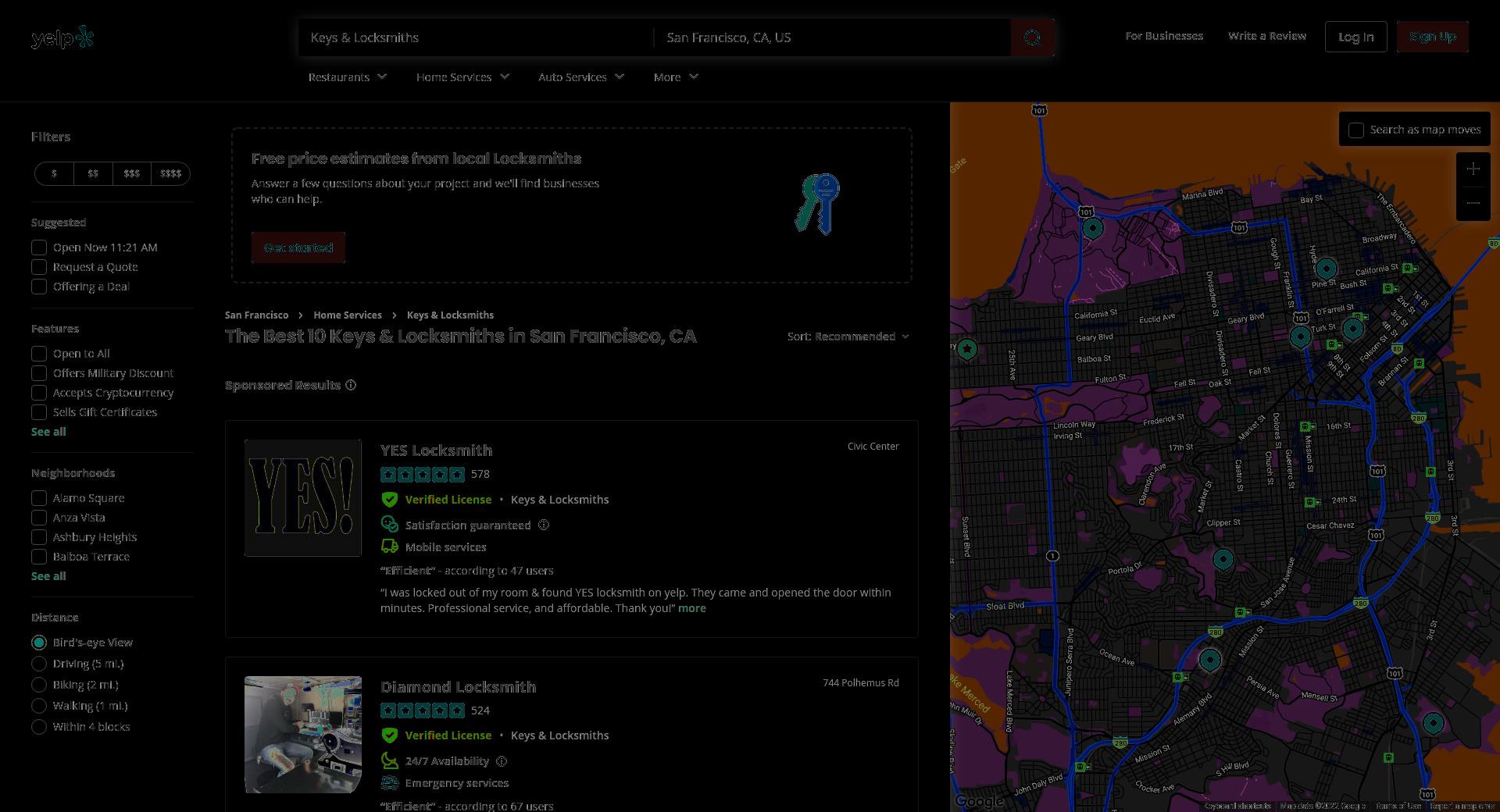This screenshot has width=1500, height=812.
Task: Click the keys illustration in the estimates banner
Action: click(x=817, y=204)
